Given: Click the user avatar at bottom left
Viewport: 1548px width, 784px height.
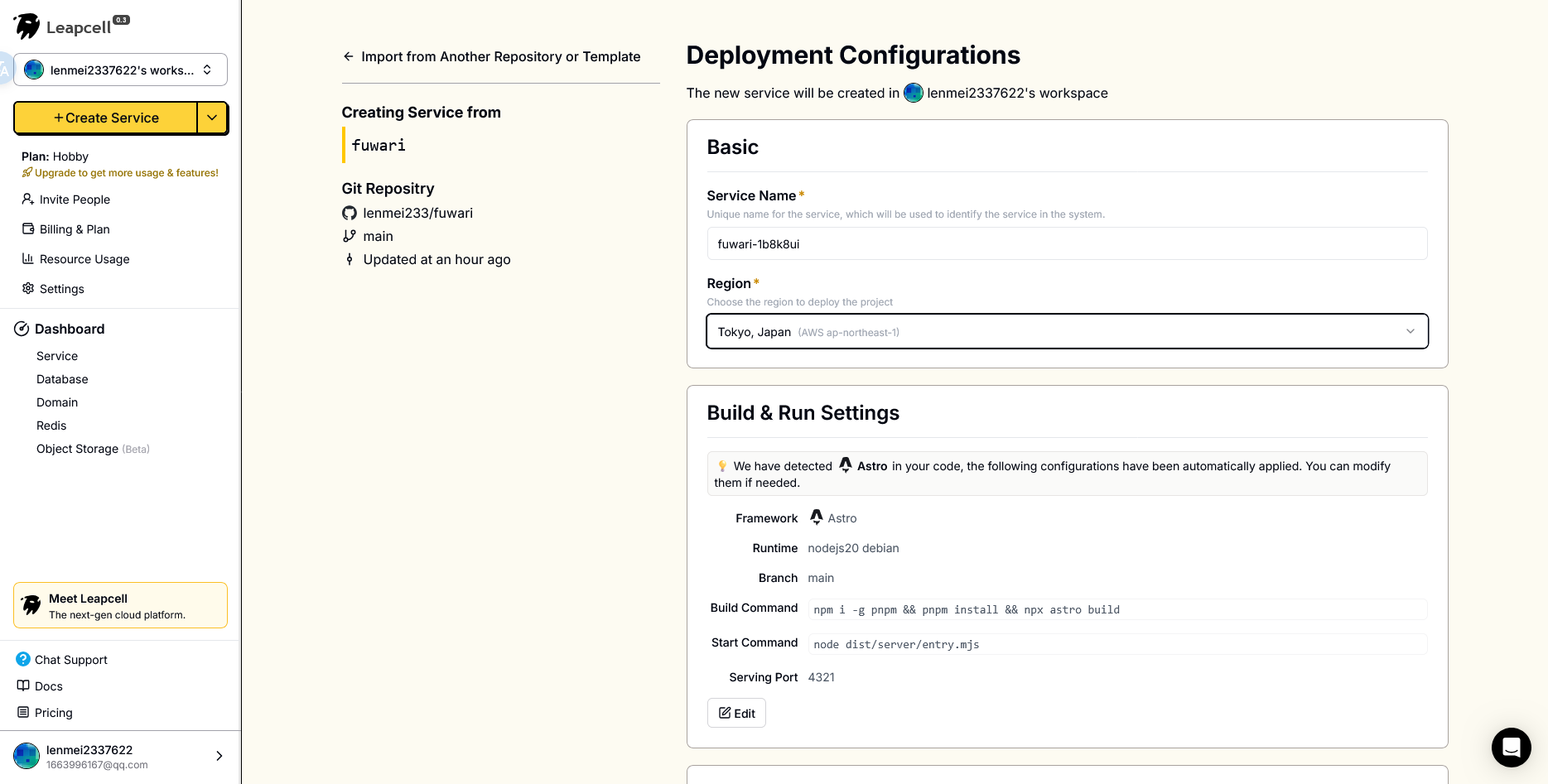Looking at the screenshot, I should point(27,756).
